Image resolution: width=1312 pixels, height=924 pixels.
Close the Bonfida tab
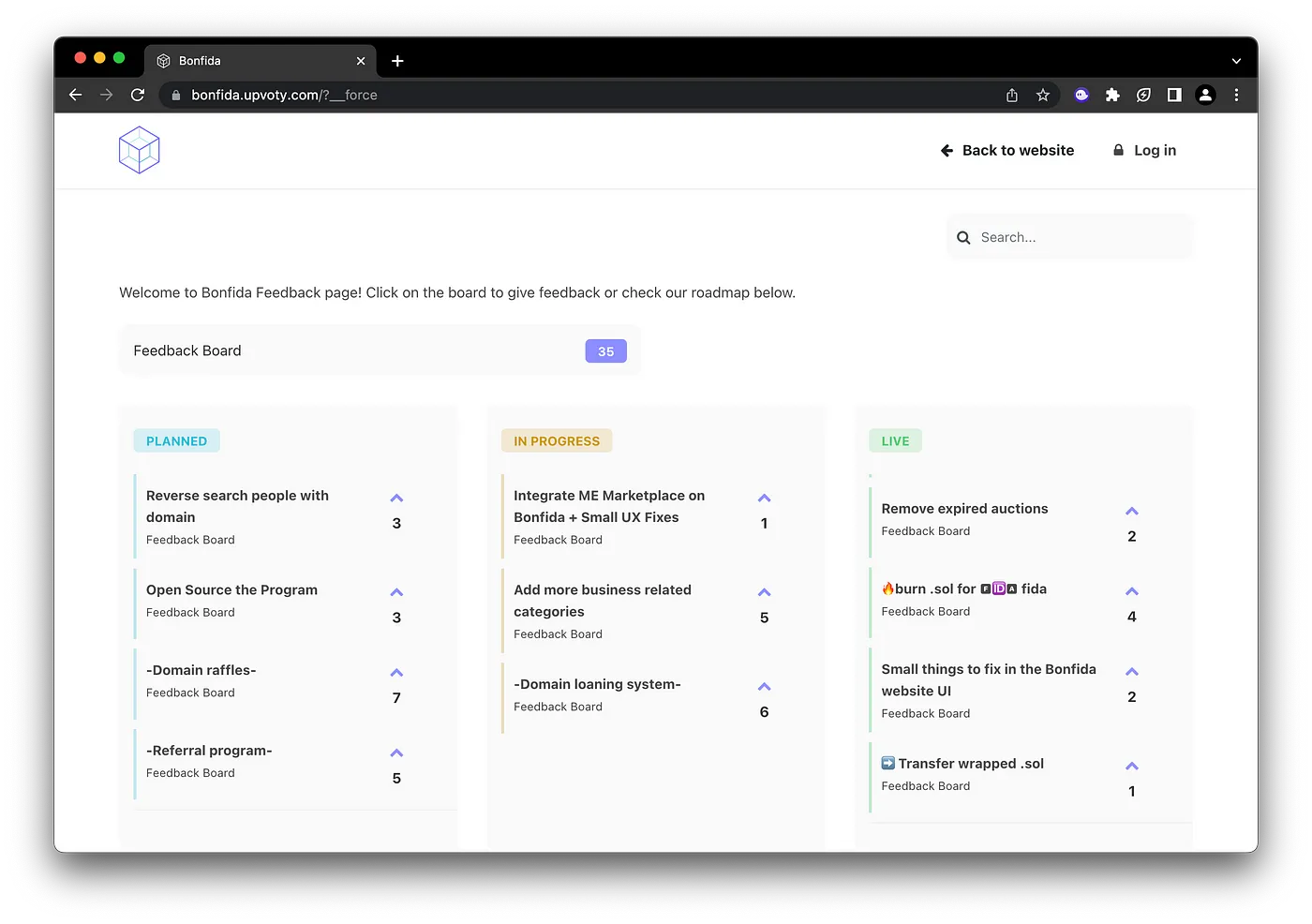[361, 61]
